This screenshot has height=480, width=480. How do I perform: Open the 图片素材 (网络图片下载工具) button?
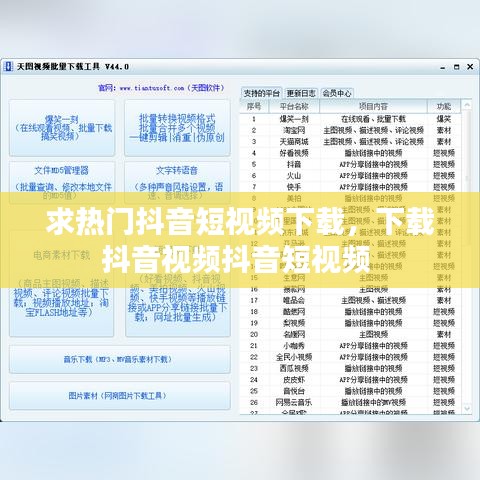point(120,396)
